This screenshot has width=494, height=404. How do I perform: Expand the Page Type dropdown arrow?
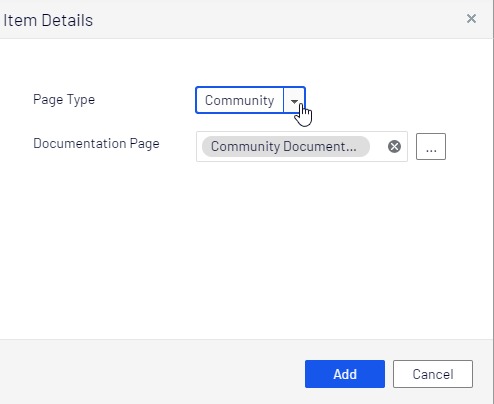[x=294, y=100]
